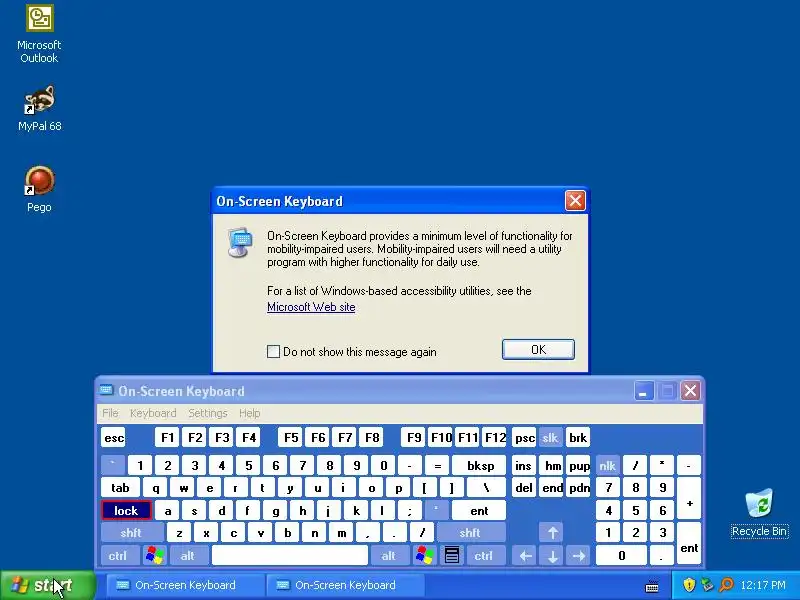The image size is (800, 600).
Task: Click the main ent key
Action: click(479, 510)
